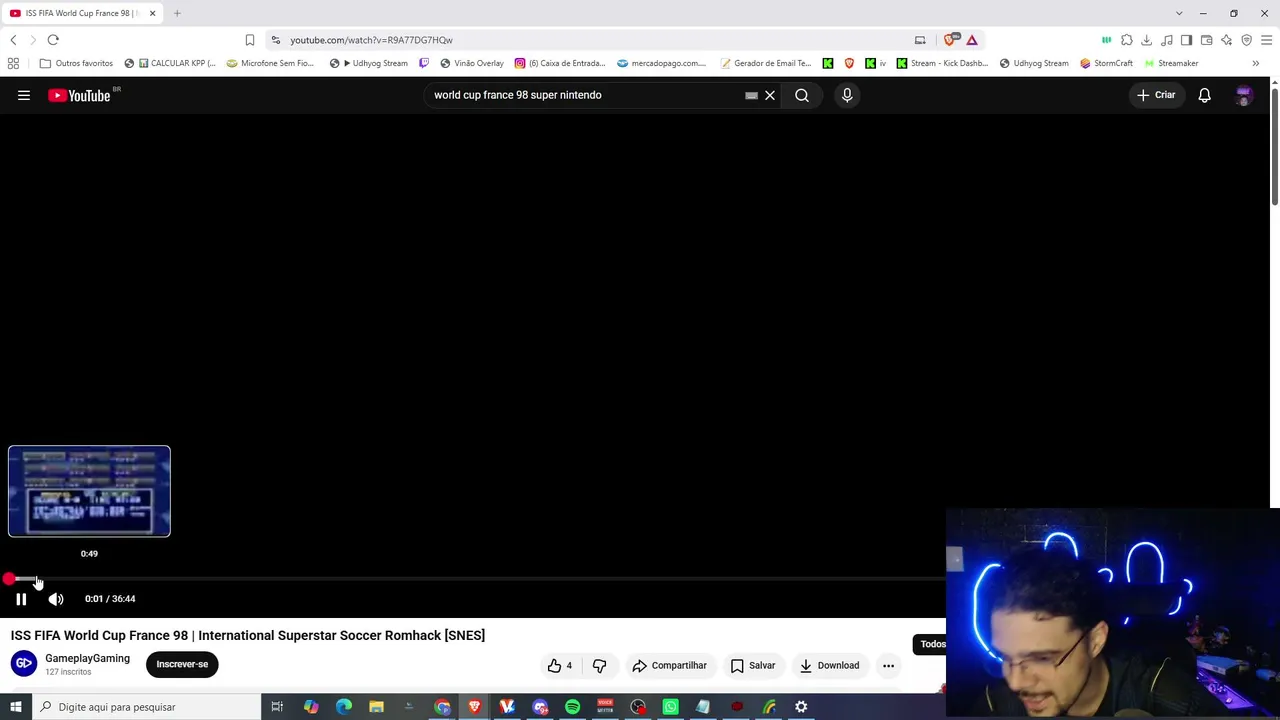Viewport: 1280px width, 720px height.
Task: Like the video with thumbs up
Action: (560, 665)
